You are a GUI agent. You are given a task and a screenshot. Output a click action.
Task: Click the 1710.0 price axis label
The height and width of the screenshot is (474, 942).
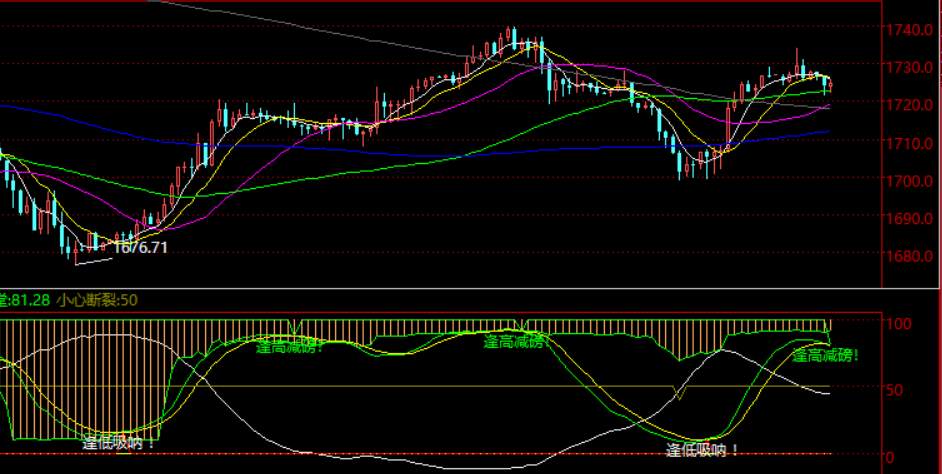click(x=912, y=143)
